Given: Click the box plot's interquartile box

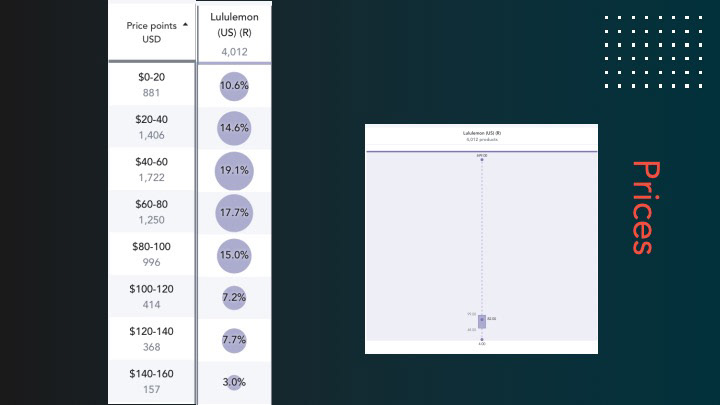Looking at the screenshot, I should click(x=482, y=321).
